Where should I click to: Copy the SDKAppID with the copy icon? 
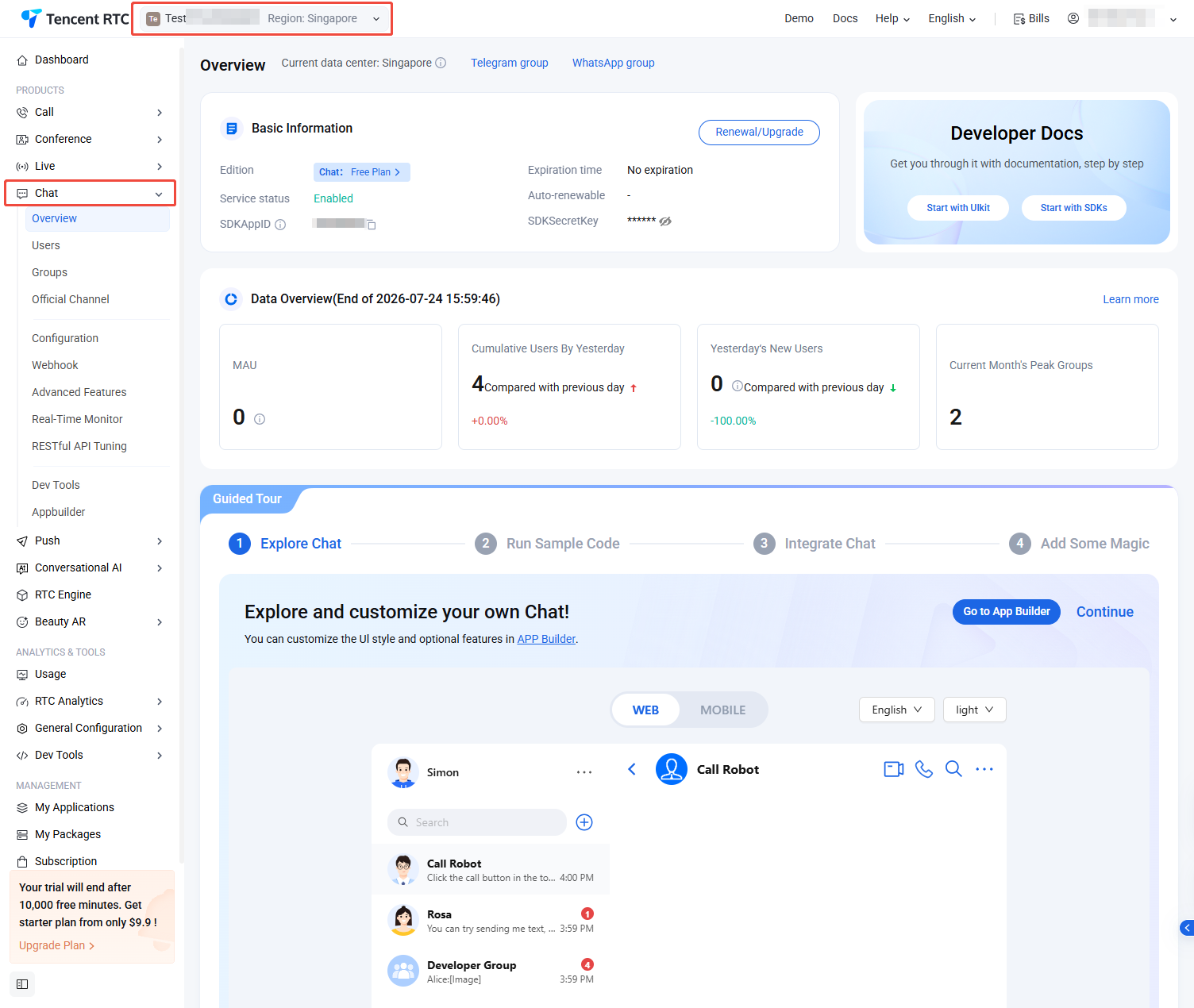(x=371, y=225)
